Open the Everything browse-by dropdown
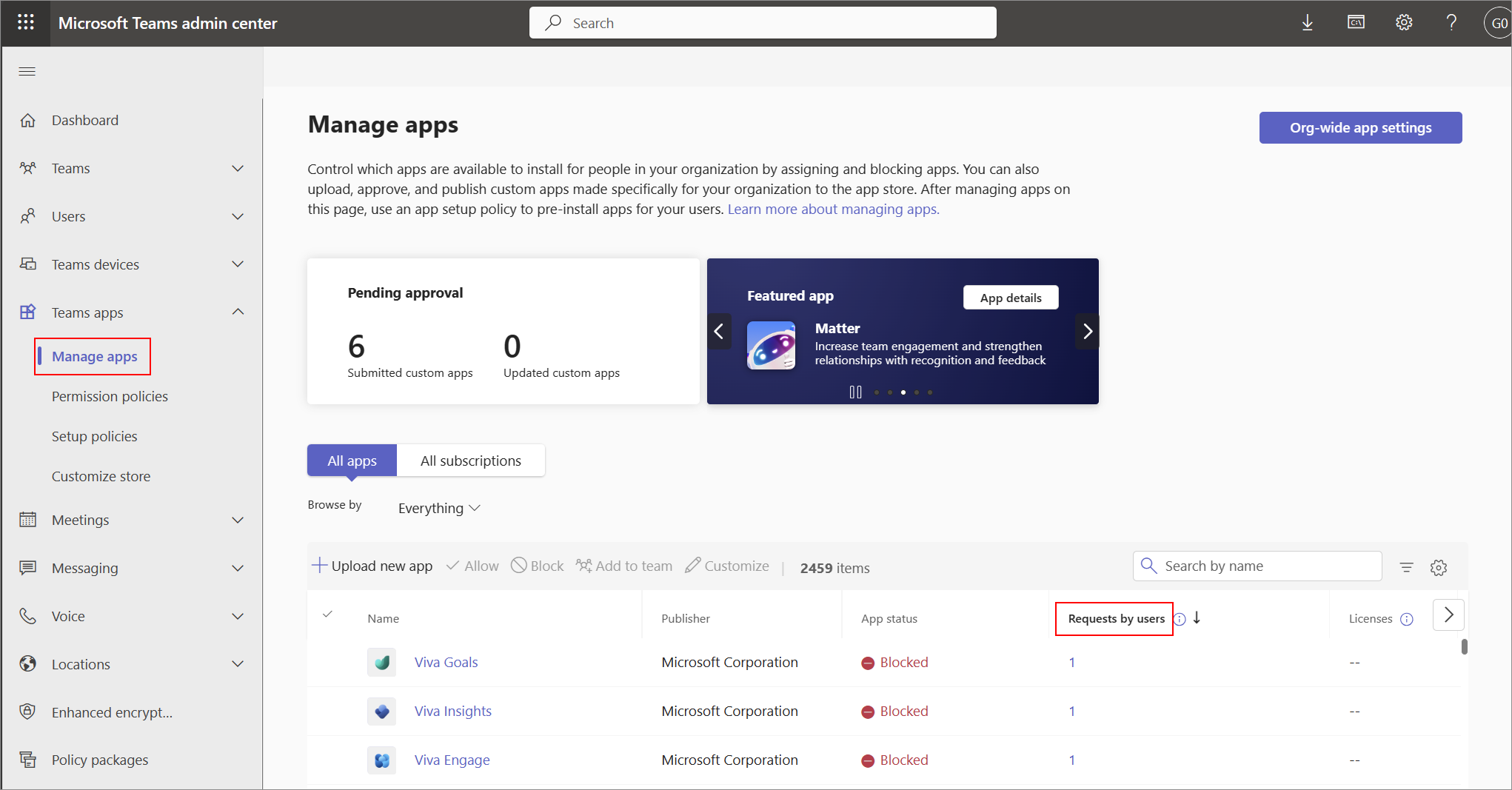Image resolution: width=1512 pixels, height=790 pixels. tap(439, 508)
